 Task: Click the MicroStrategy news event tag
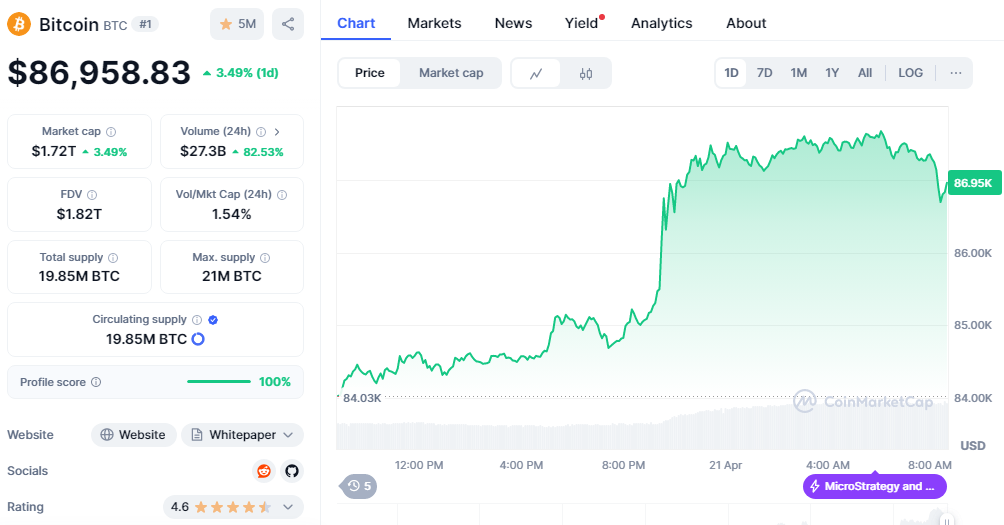[x=874, y=487]
